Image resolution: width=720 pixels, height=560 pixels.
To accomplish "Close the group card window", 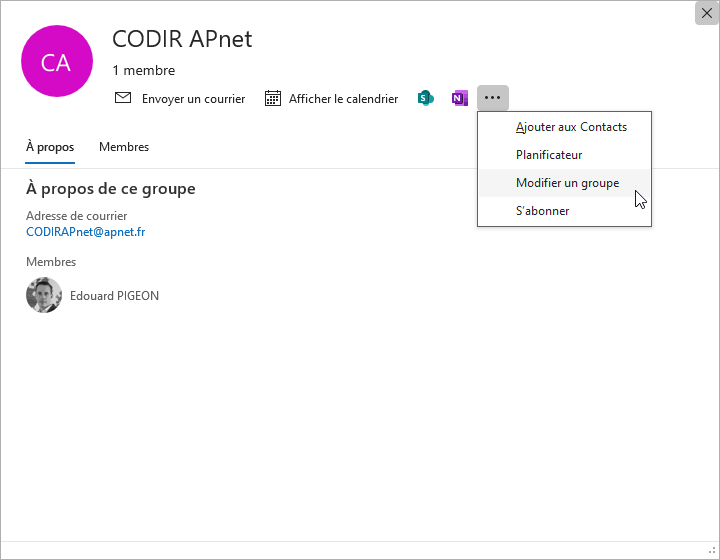I will coord(707,13).
